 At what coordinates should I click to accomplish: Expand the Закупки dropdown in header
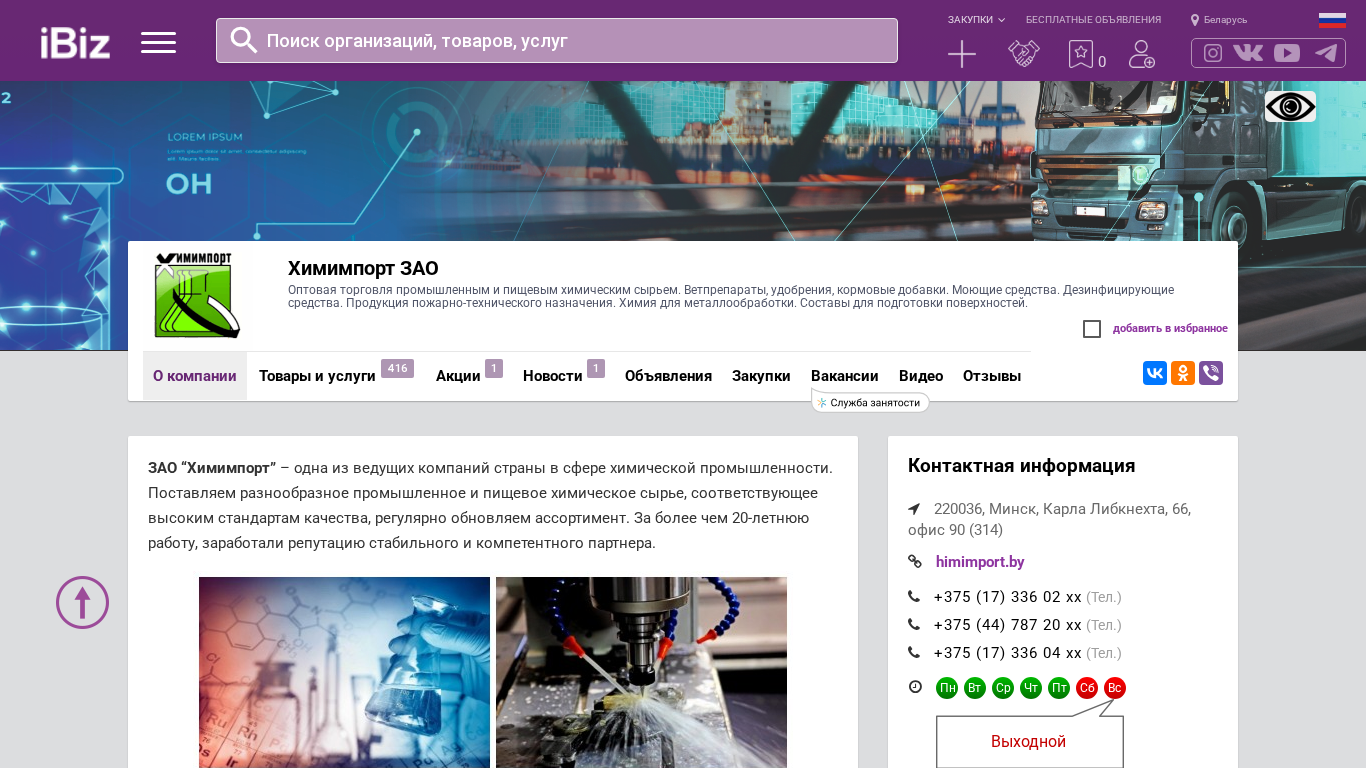tap(976, 20)
